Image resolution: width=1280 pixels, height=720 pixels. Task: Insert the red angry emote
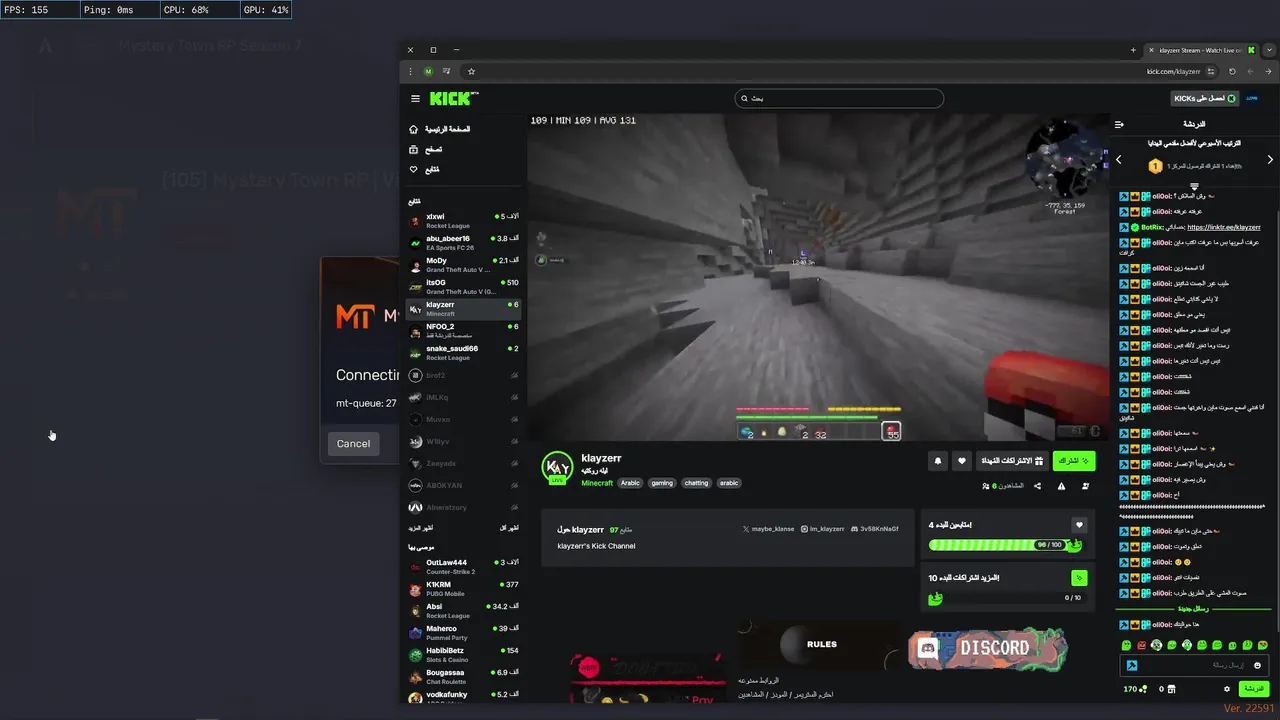coord(1141,646)
